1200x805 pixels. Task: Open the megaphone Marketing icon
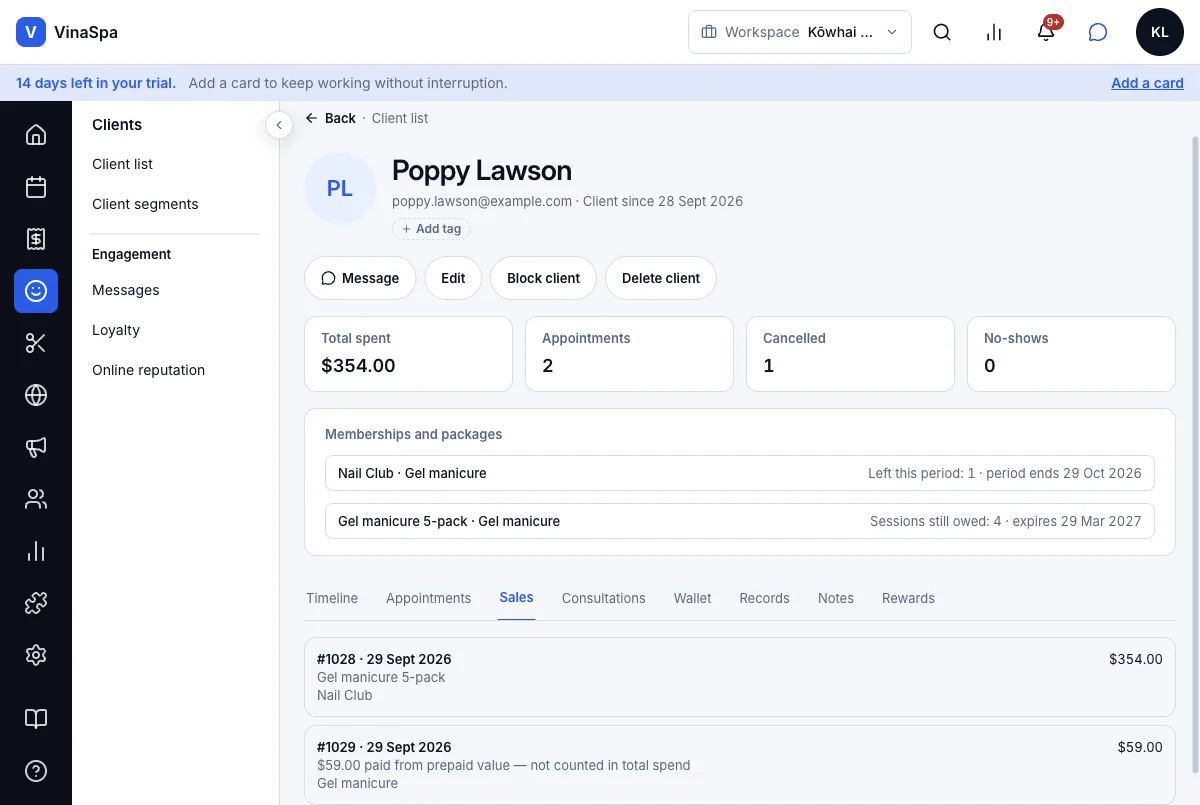point(36,447)
